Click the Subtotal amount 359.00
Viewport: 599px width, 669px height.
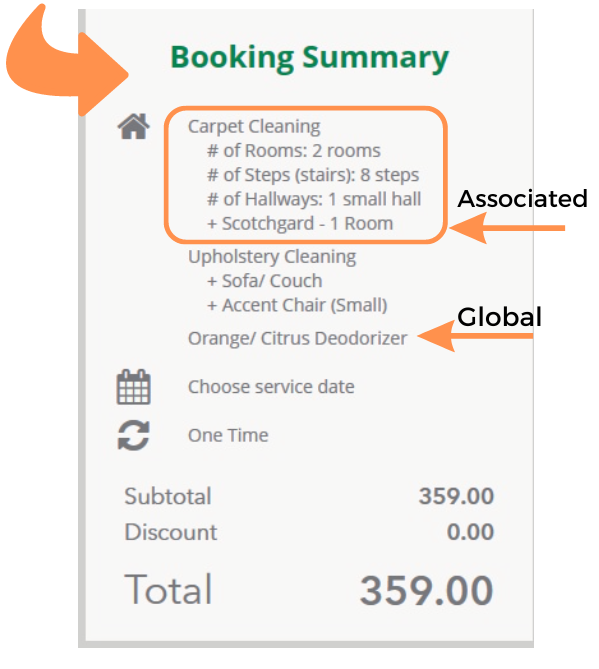456,496
